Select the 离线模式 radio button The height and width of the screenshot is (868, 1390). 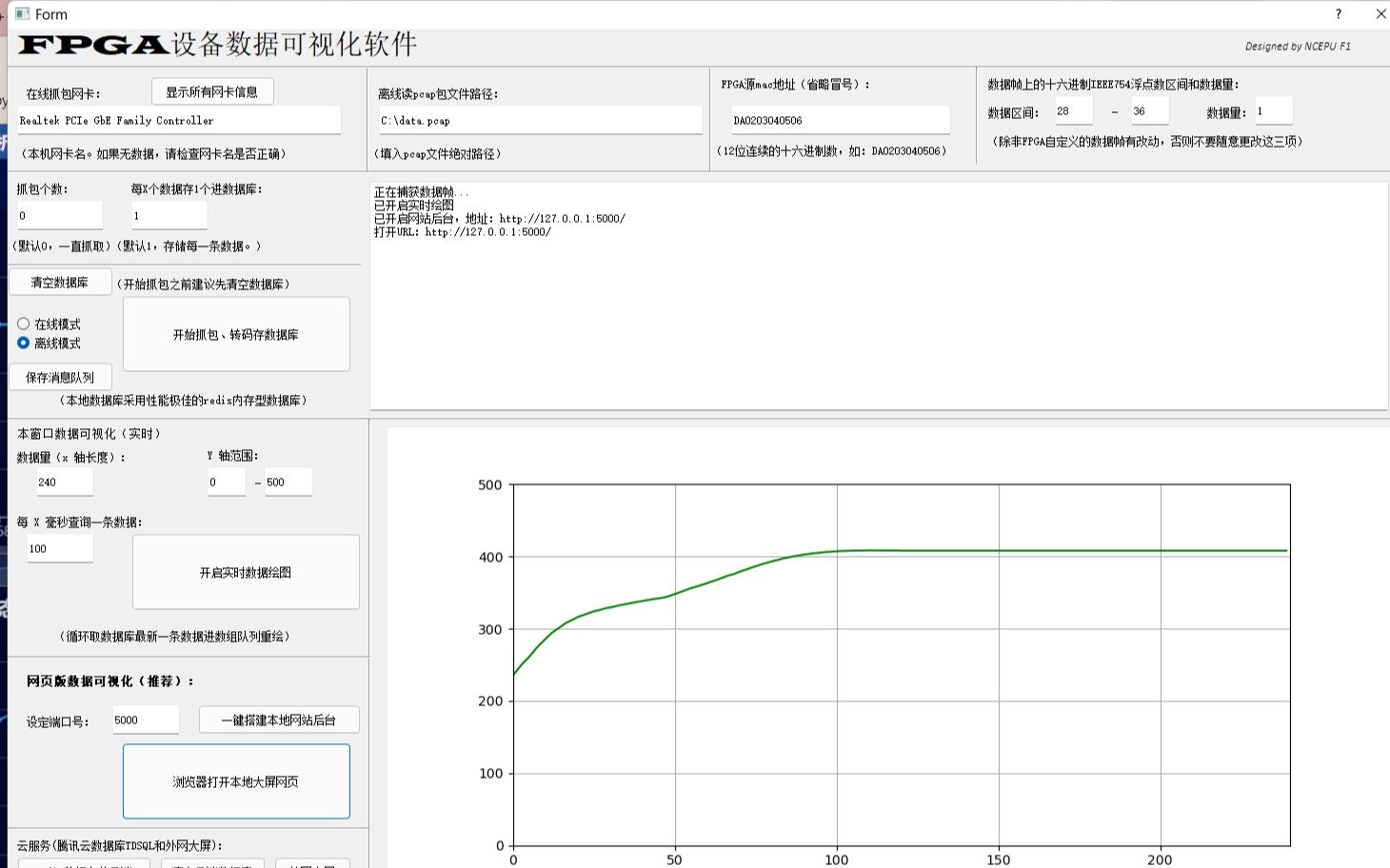23,343
